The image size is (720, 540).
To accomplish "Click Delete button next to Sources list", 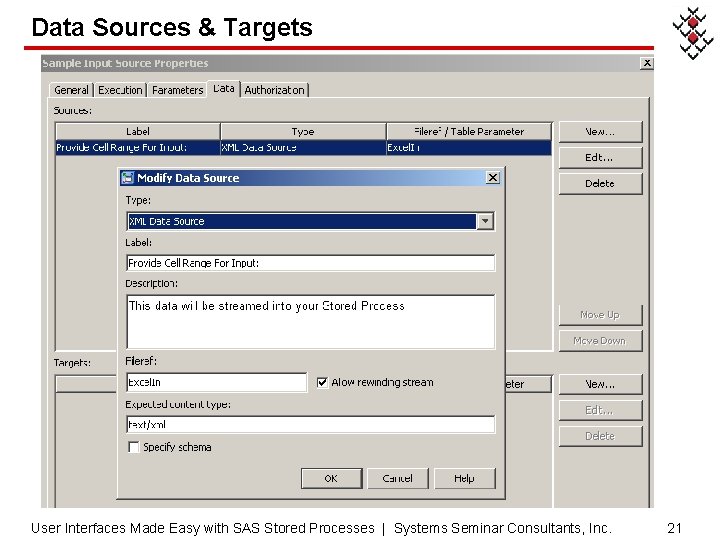I will pyautogui.click(x=600, y=184).
